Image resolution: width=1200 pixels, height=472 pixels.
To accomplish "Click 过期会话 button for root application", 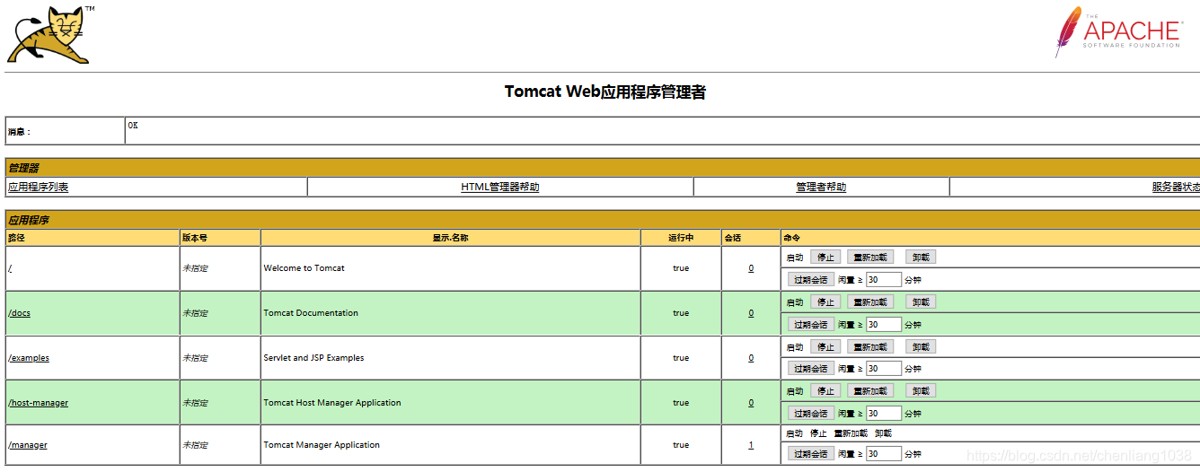I will [x=810, y=280].
